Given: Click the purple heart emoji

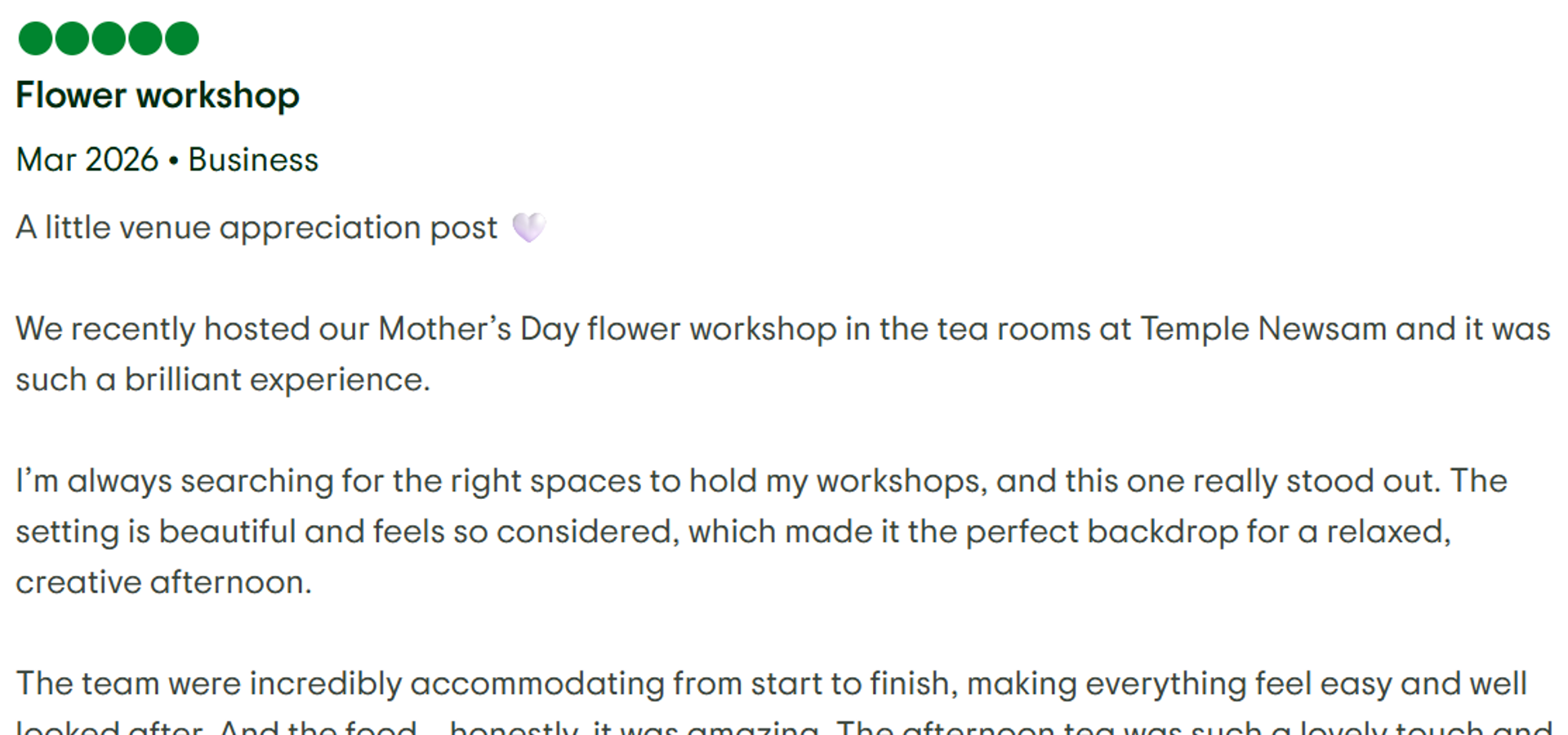Looking at the screenshot, I should (x=529, y=227).
